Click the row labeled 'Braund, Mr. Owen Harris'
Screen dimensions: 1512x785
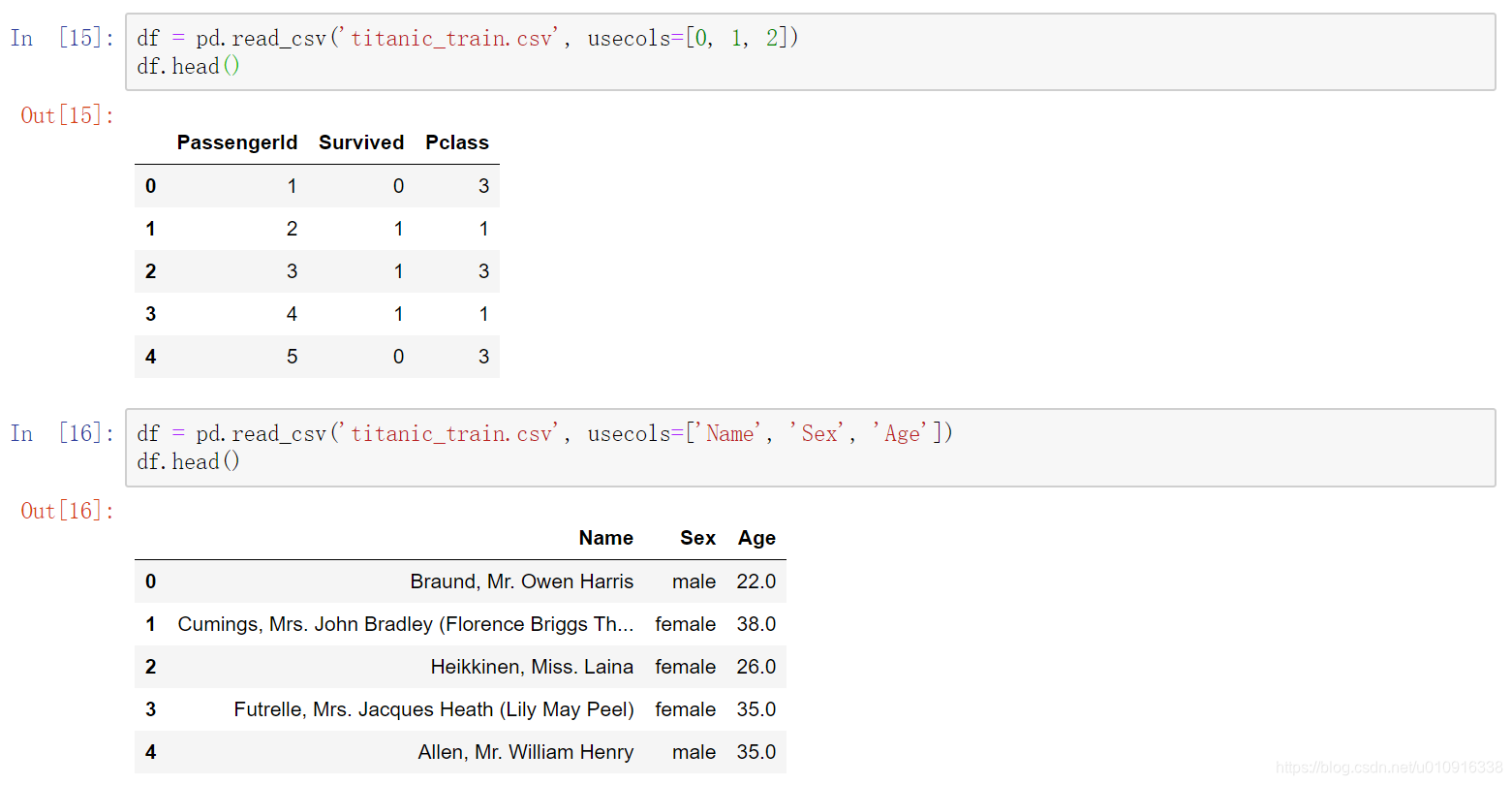(521, 581)
